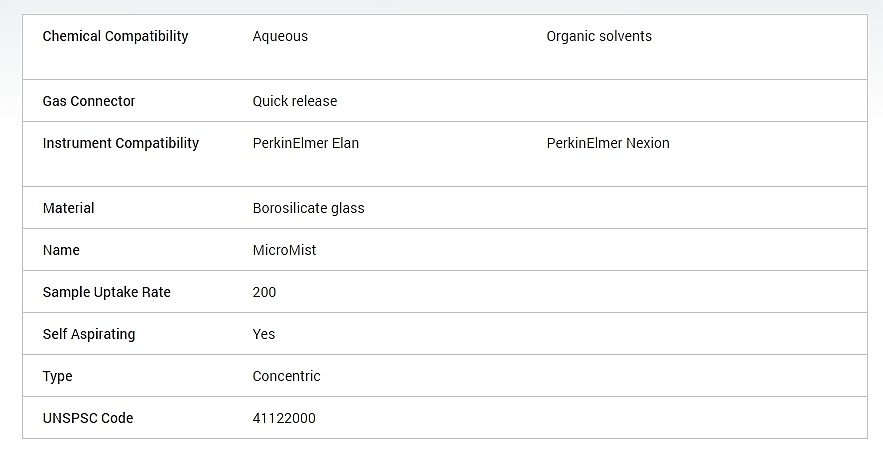
Task: Select the Gas Connector label
Action: [x=89, y=101]
